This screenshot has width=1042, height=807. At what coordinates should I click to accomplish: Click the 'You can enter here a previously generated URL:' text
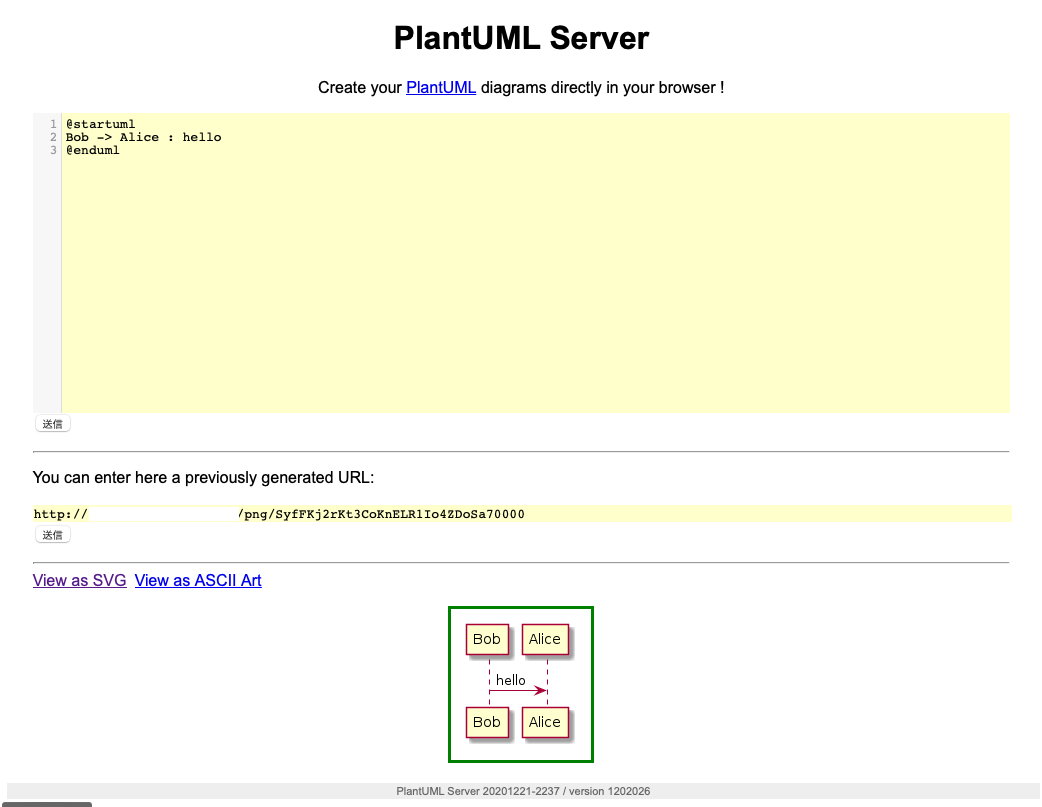203,477
